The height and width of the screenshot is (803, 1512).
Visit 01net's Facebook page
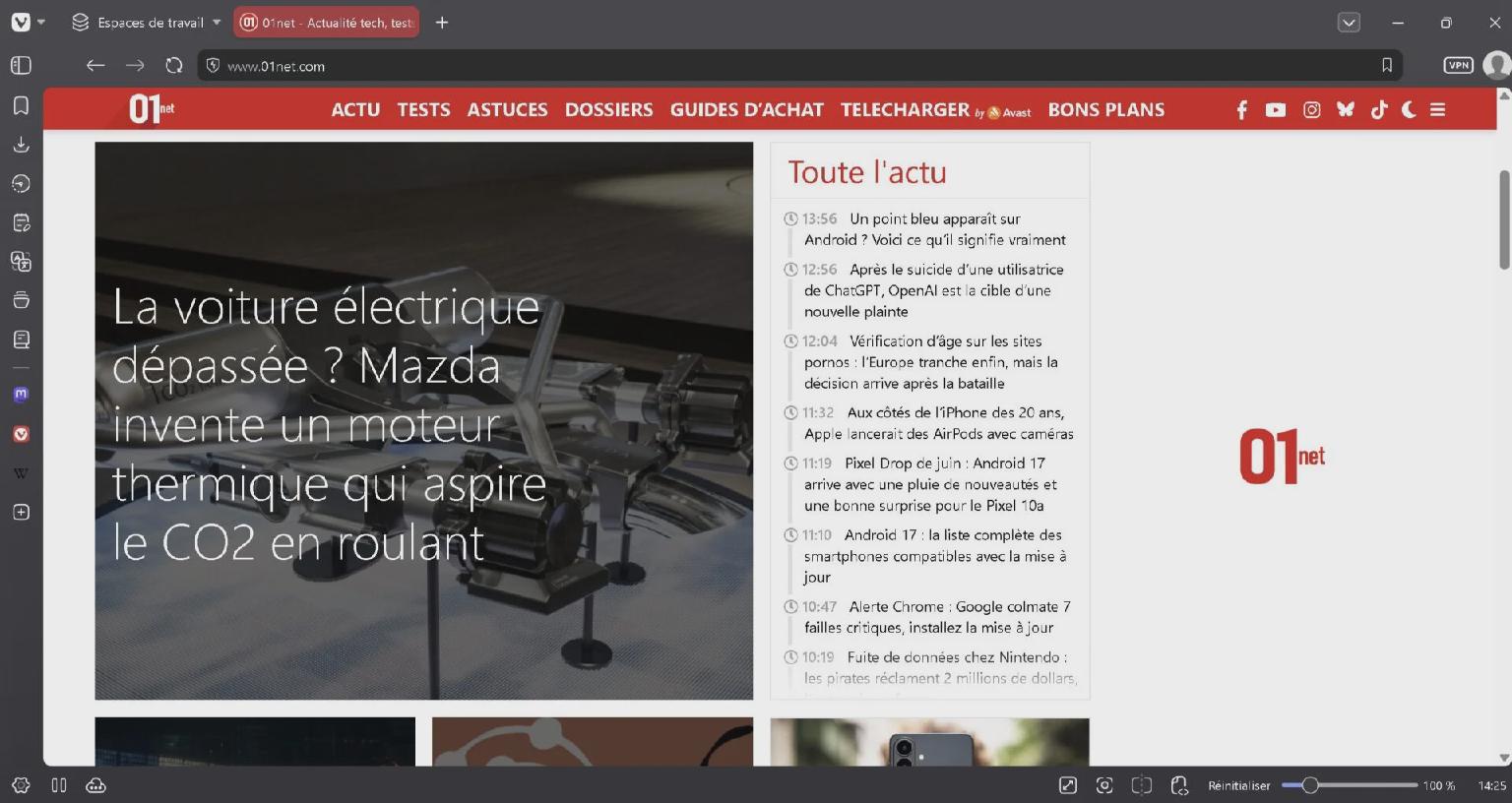(1241, 110)
